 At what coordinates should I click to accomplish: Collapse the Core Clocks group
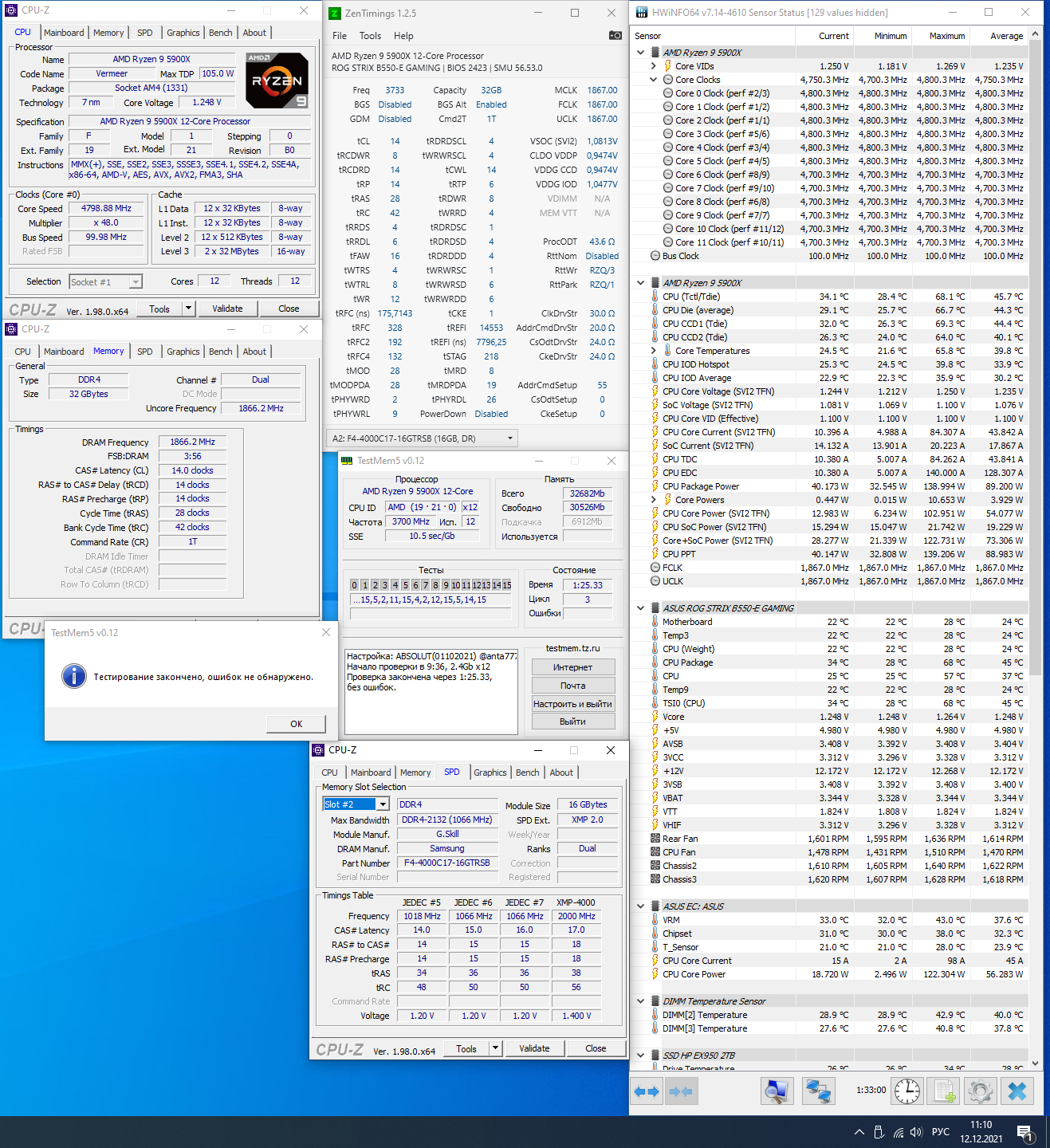(653, 80)
